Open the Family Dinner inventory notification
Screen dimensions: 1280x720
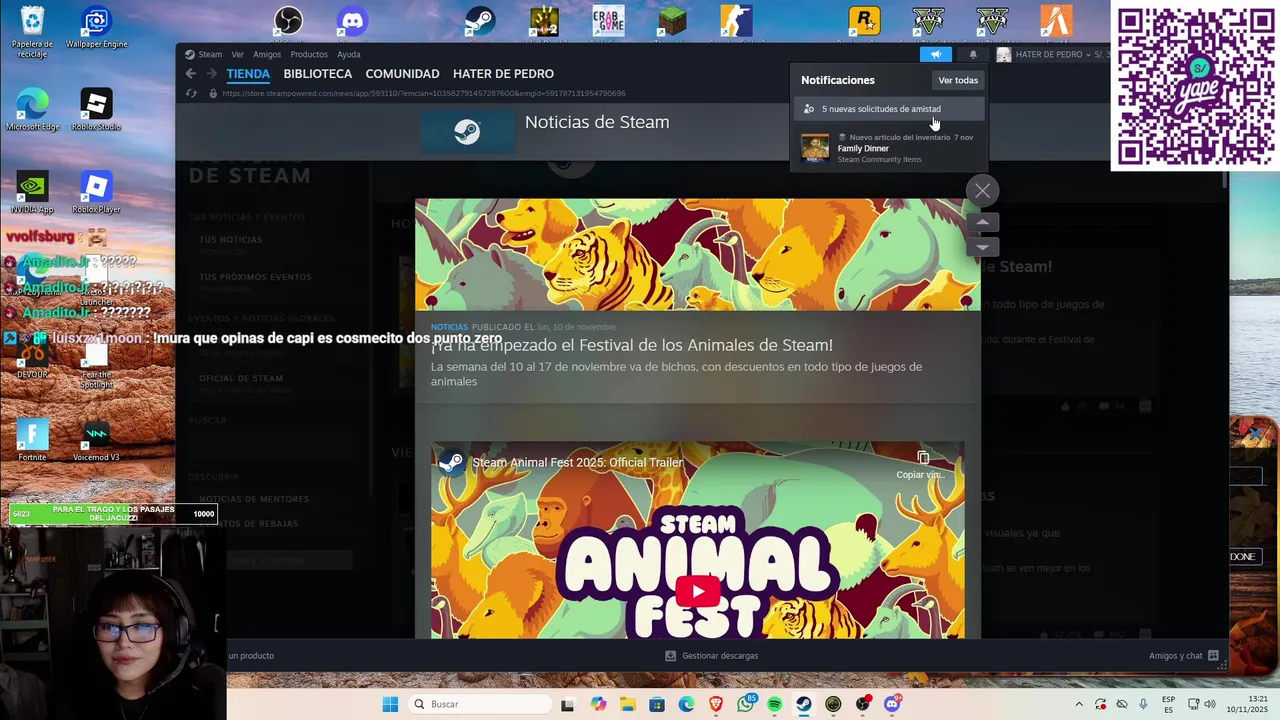[x=889, y=148]
